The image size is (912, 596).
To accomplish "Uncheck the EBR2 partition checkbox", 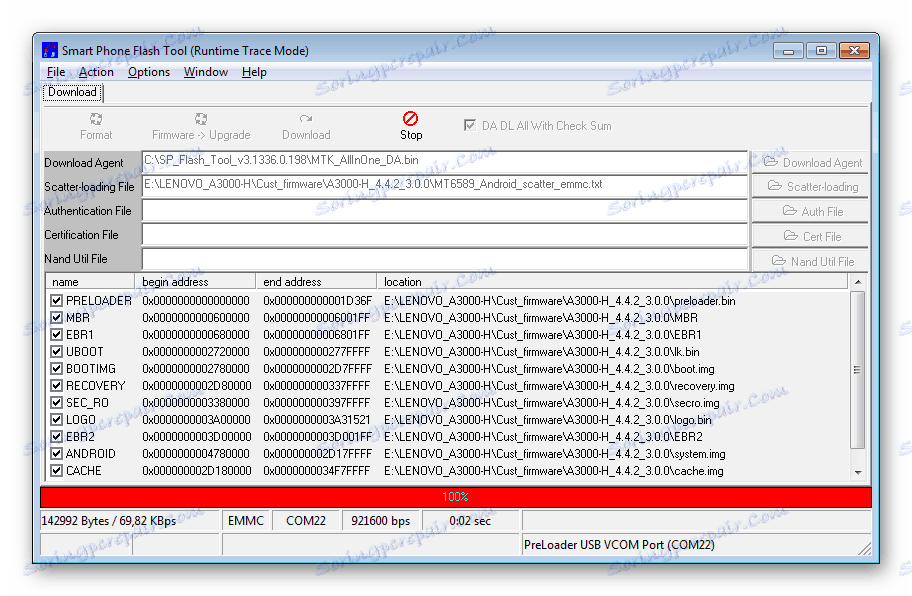I will pyautogui.click(x=56, y=437).
